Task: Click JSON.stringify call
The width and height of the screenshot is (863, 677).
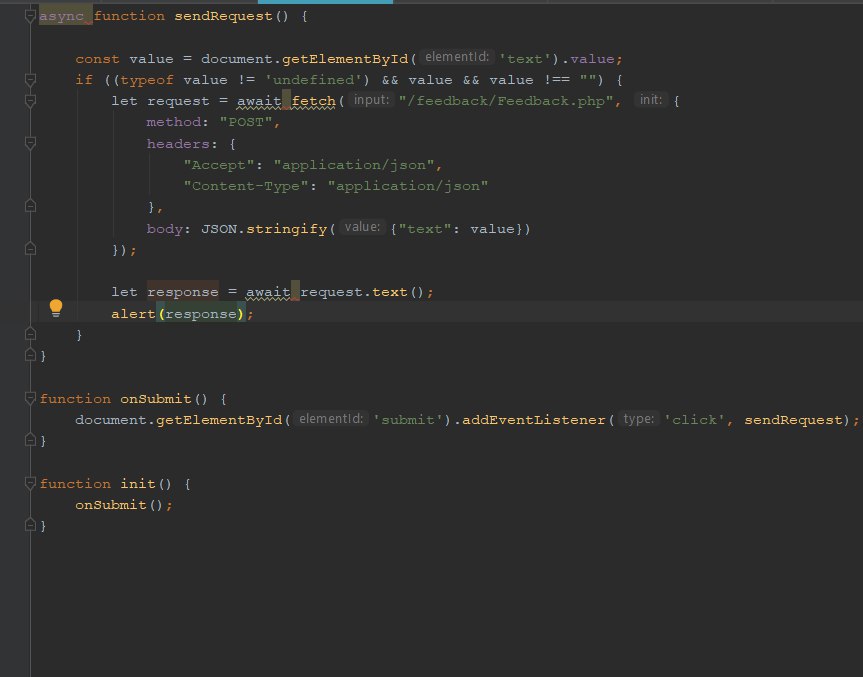Action: (x=264, y=229)
